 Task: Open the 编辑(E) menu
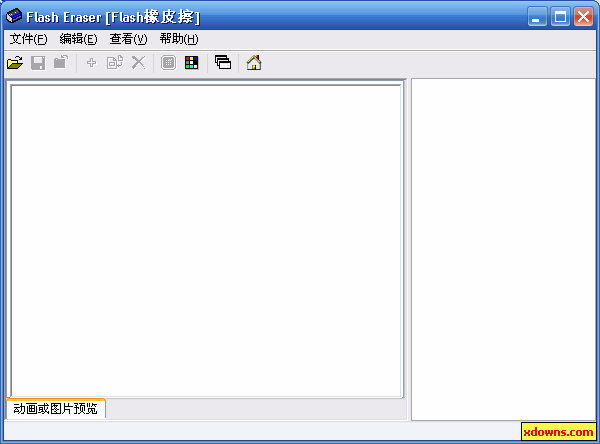point(78,39)
